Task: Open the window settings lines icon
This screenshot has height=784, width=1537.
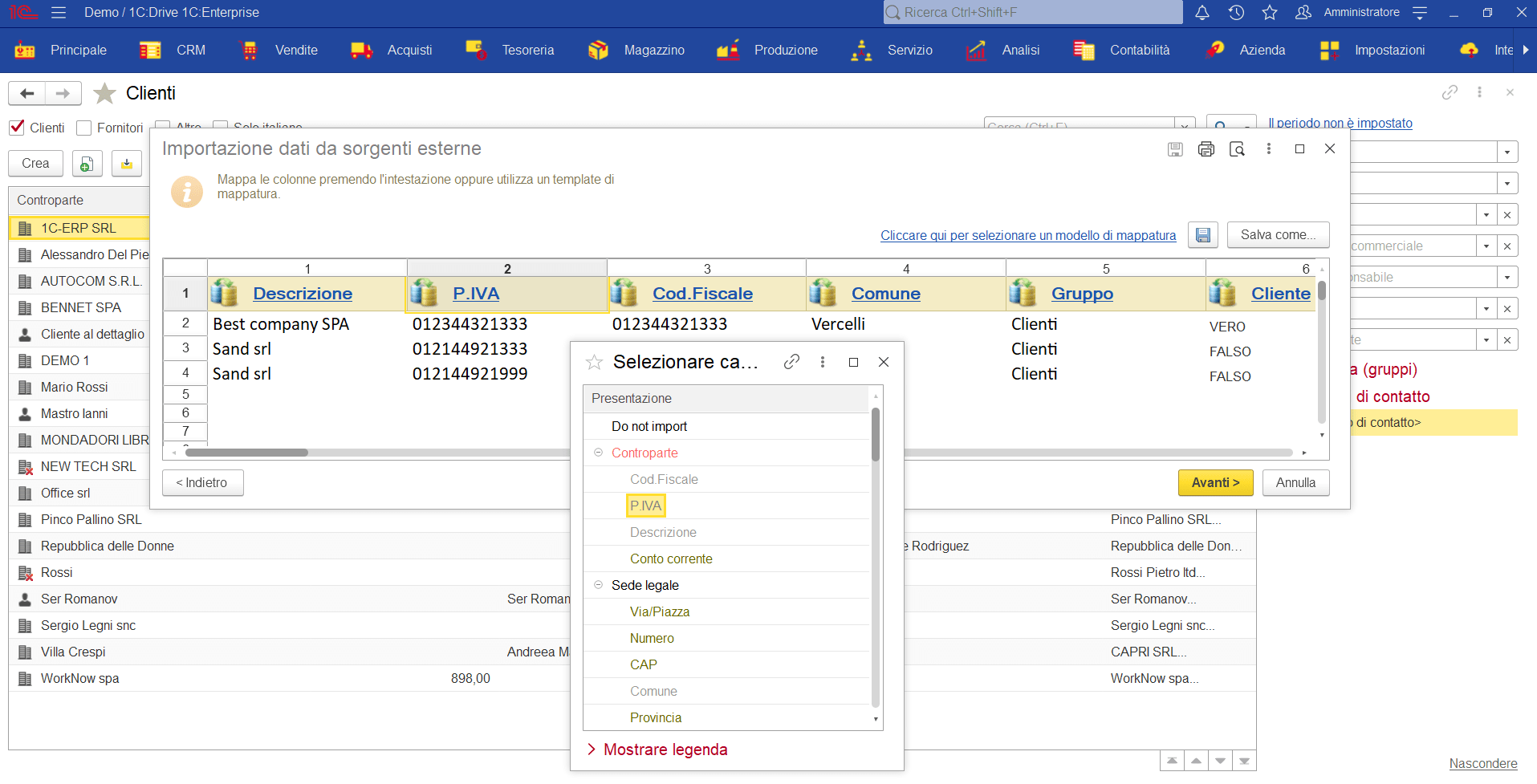Action: 1419,12
